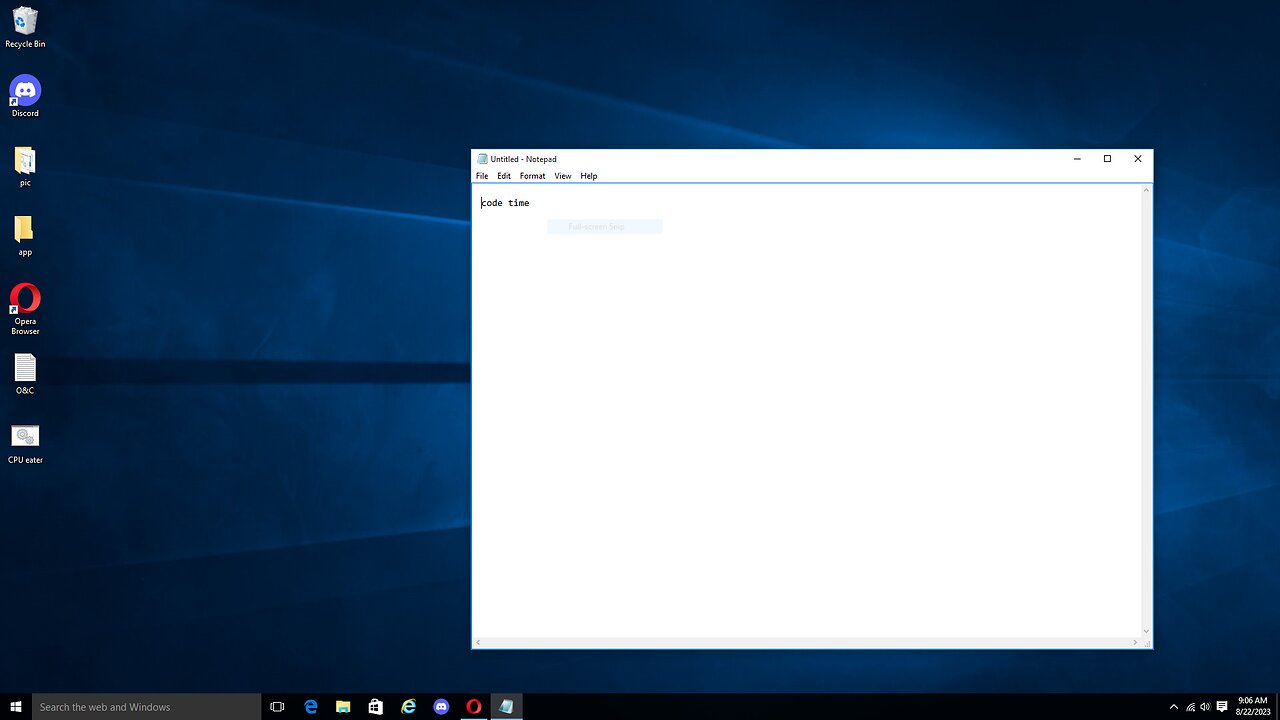Minimize the Notepad window

(x=1077, y=159)
